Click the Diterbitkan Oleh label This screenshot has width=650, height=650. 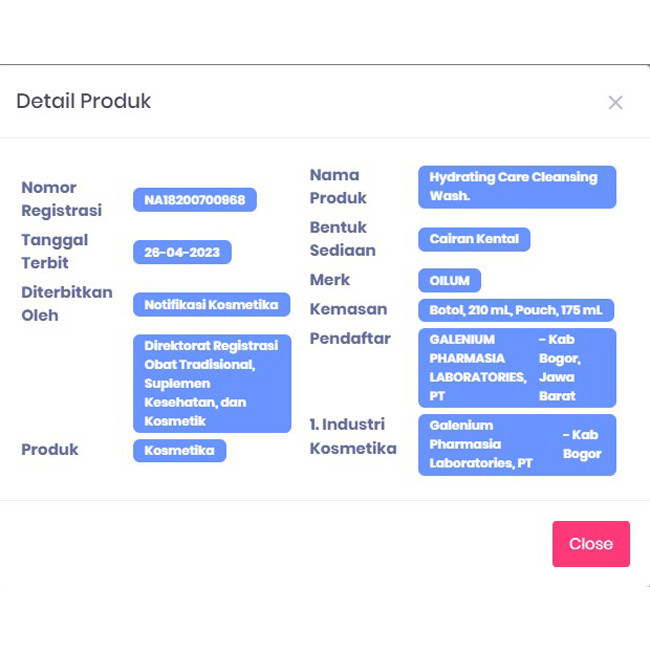click(67, 304)
